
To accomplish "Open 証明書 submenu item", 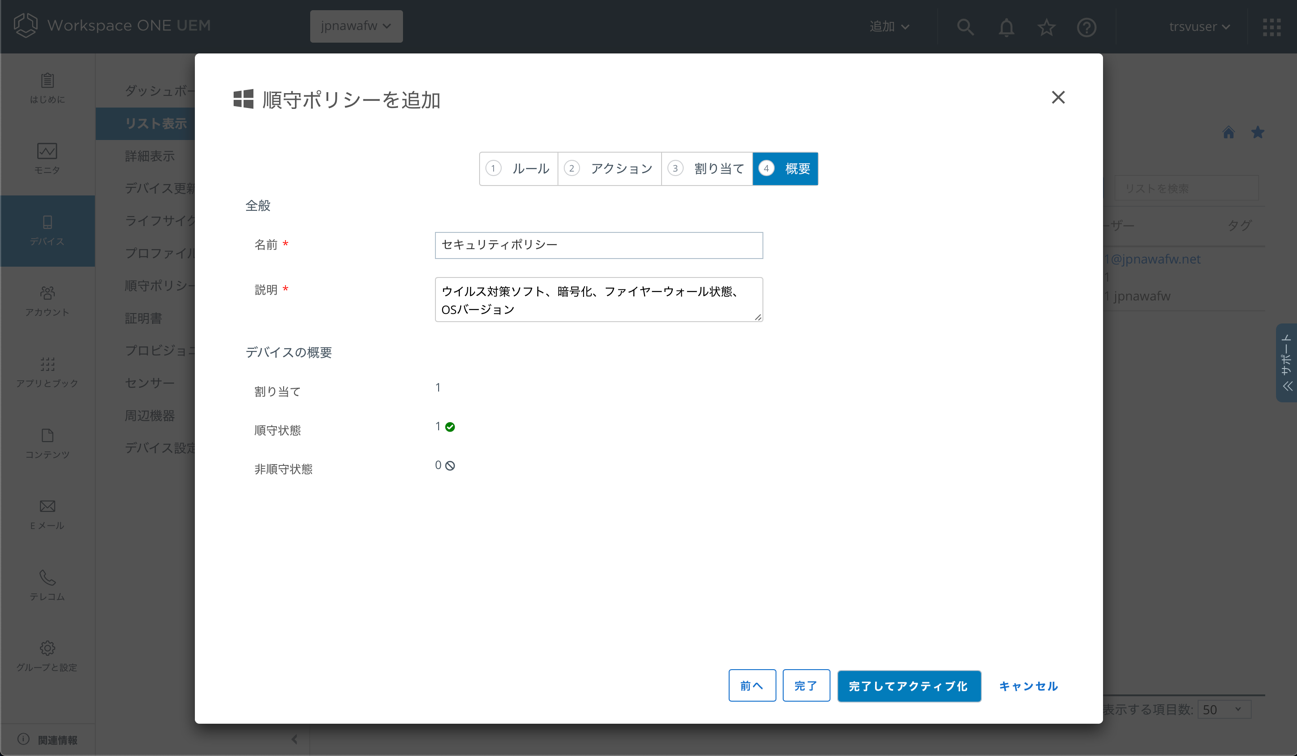I will point(143,318).
